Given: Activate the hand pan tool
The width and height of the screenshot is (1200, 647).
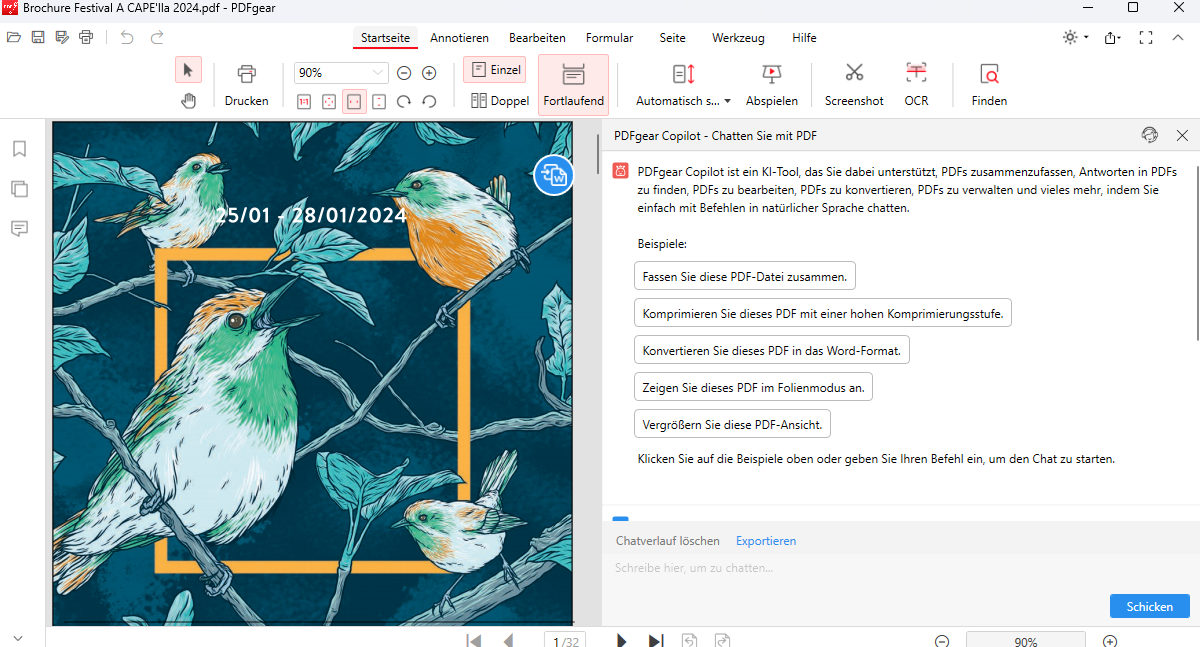Looking at the screenshot, I should 188,100.
